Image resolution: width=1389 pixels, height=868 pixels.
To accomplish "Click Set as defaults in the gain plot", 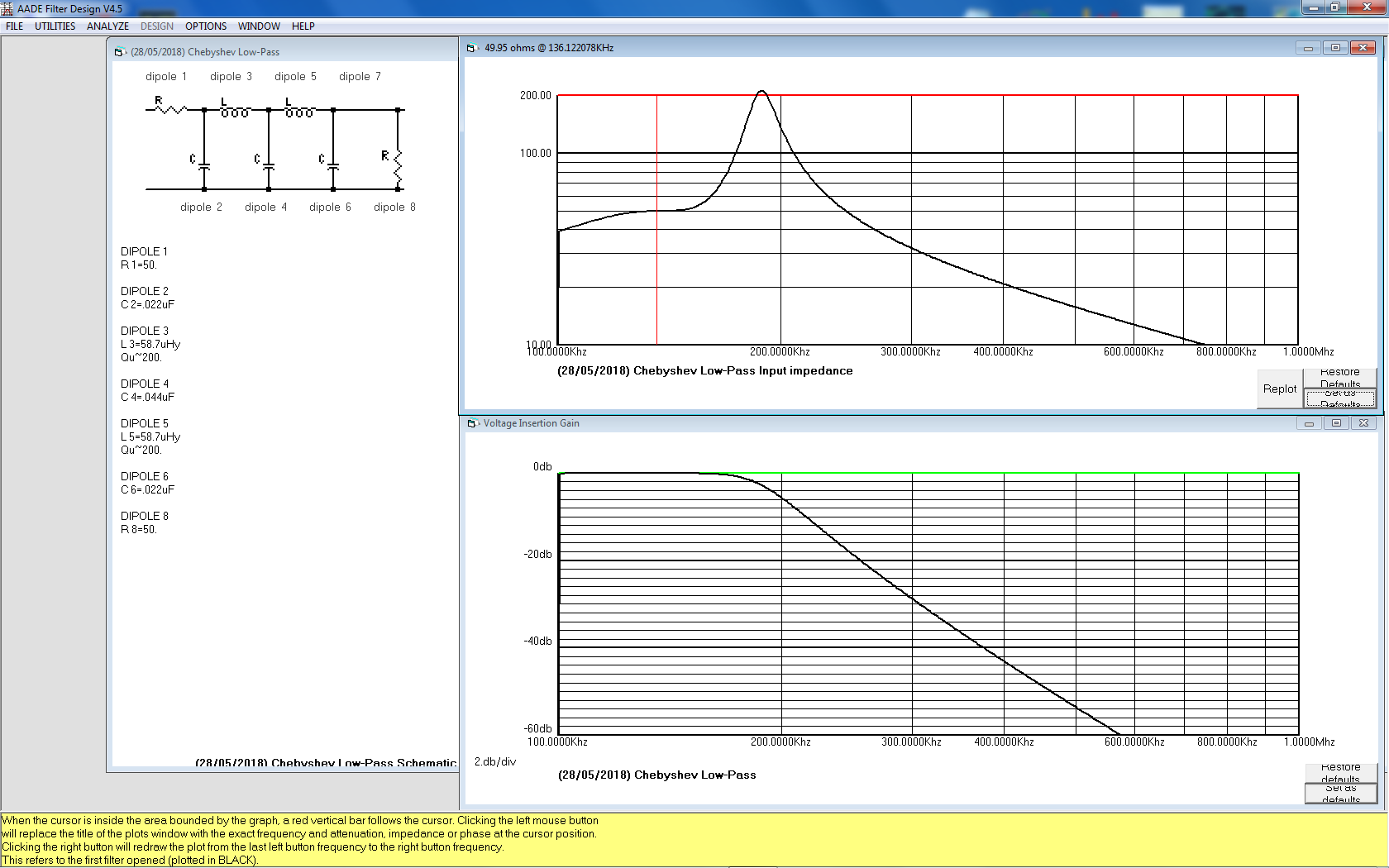I will pos(1340,794).
